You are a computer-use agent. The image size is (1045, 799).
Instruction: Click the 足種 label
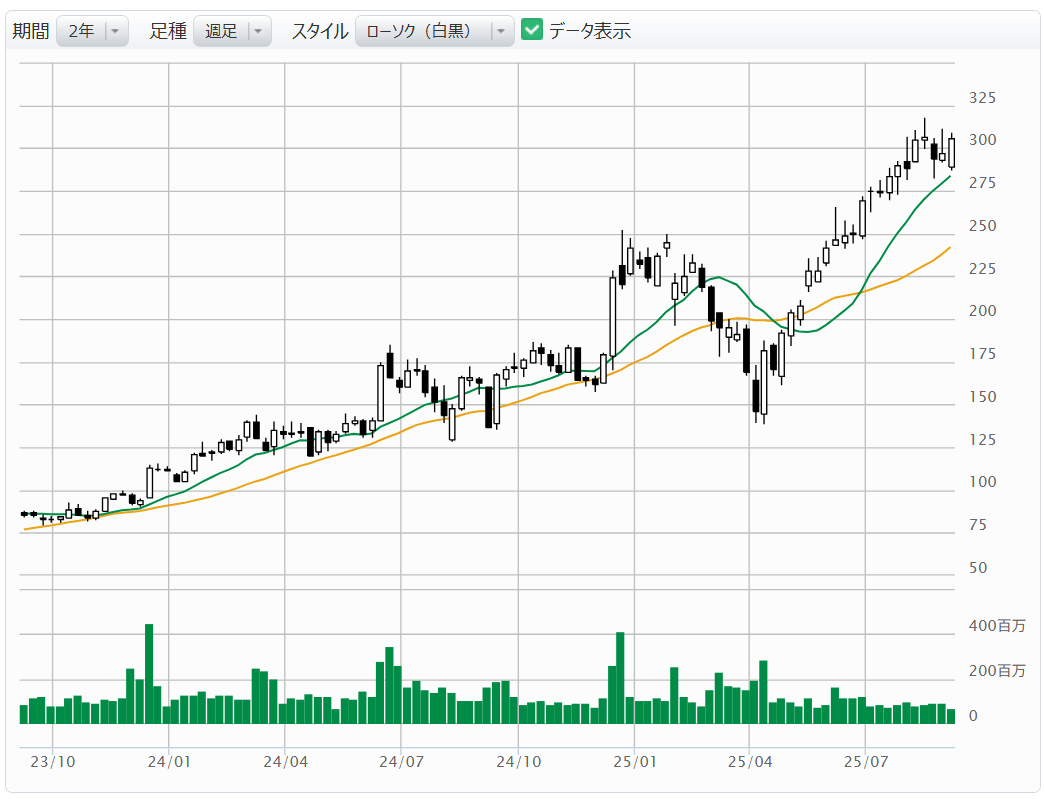tap(168, 31)
